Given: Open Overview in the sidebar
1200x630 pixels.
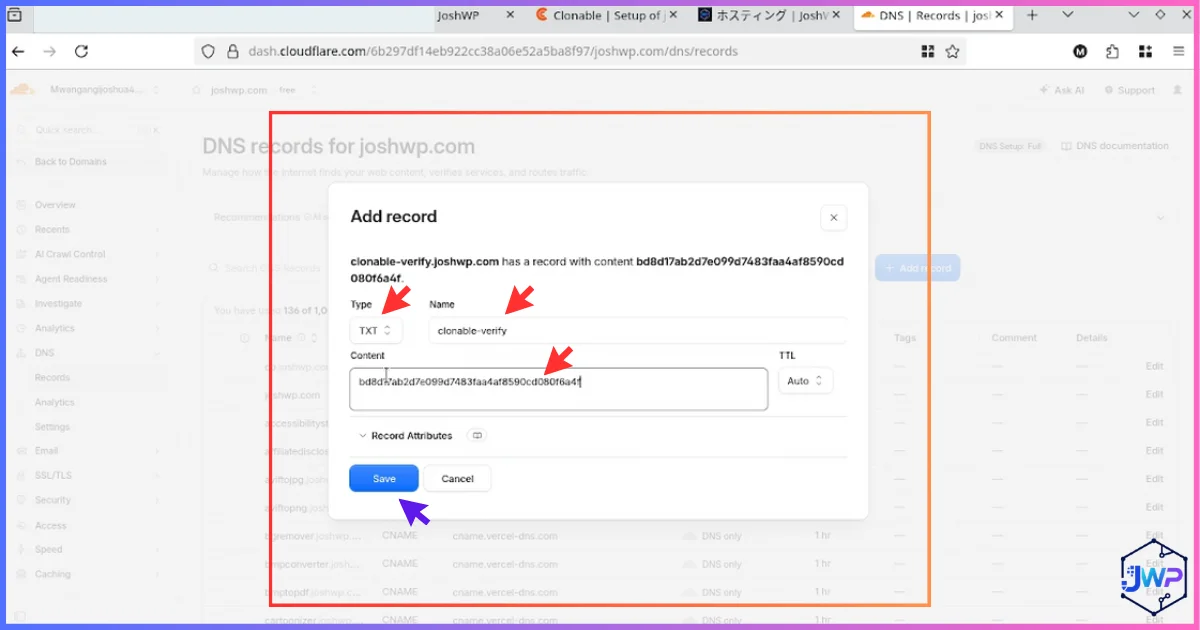Looking at the screenshot, I should [55, 205].
